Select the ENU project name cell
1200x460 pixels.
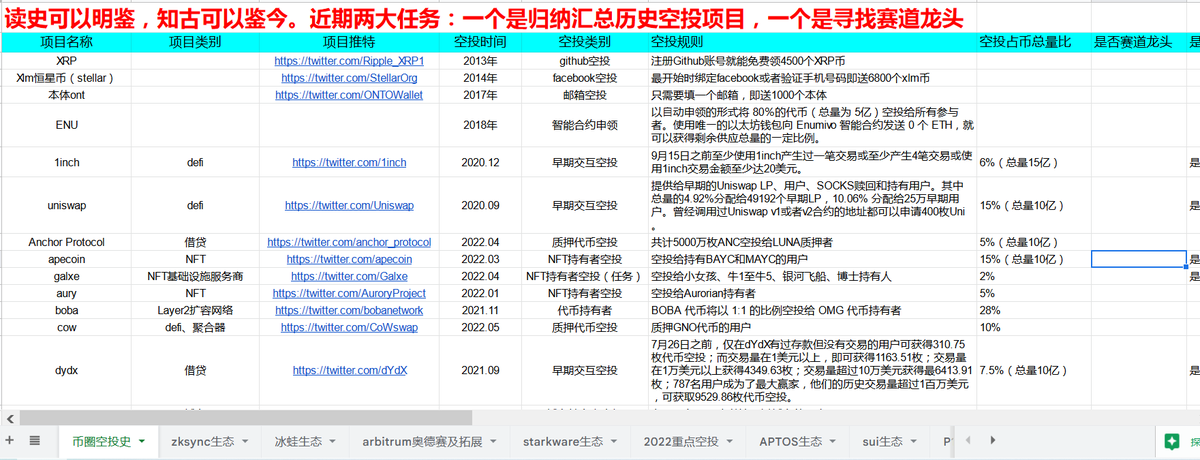coord(67,125)
